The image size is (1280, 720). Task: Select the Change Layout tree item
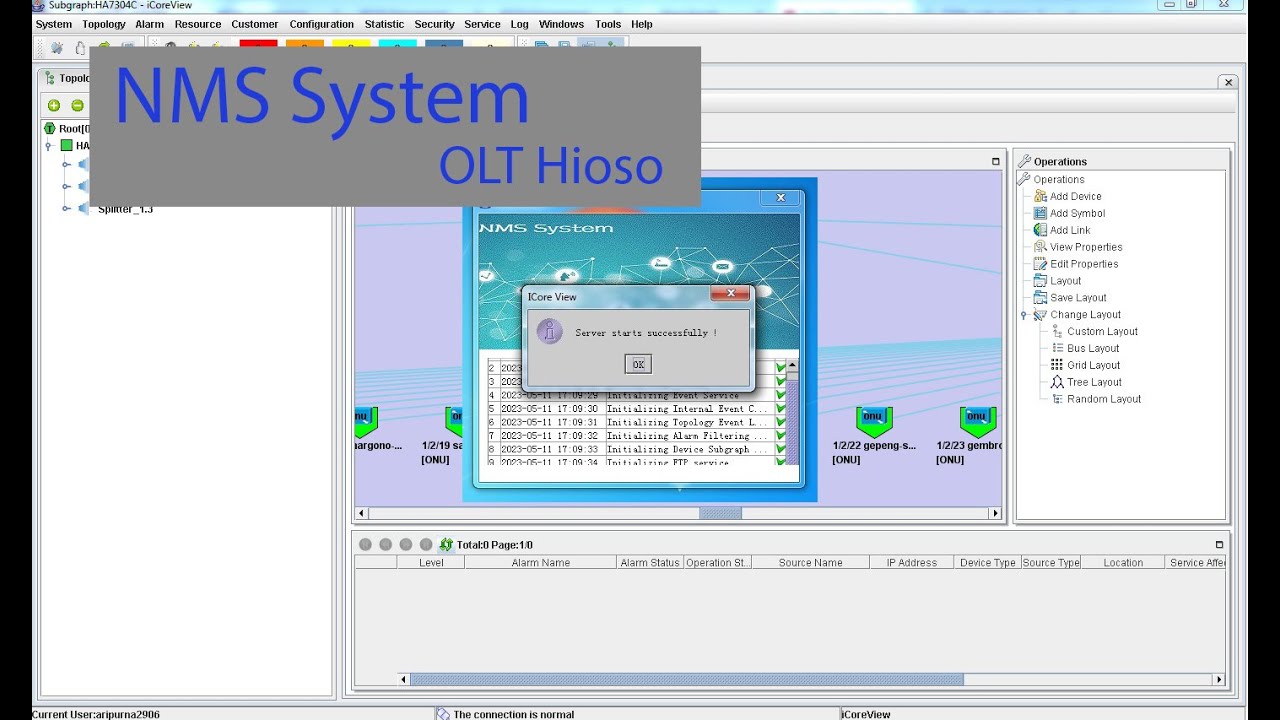1085,315
